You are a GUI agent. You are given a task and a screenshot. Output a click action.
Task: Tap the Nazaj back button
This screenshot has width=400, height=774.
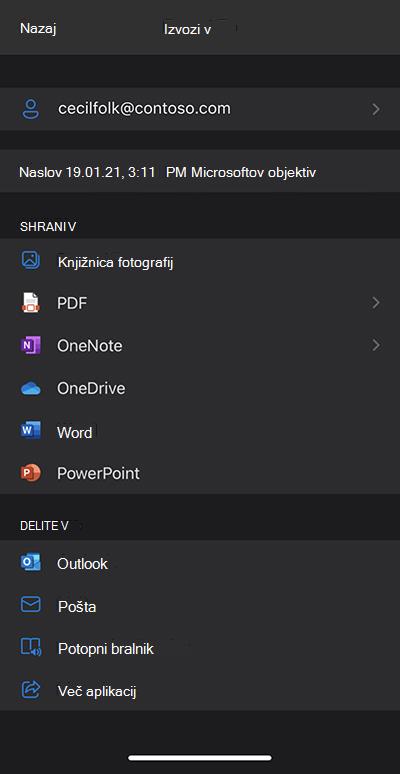[x=38, y=29]
